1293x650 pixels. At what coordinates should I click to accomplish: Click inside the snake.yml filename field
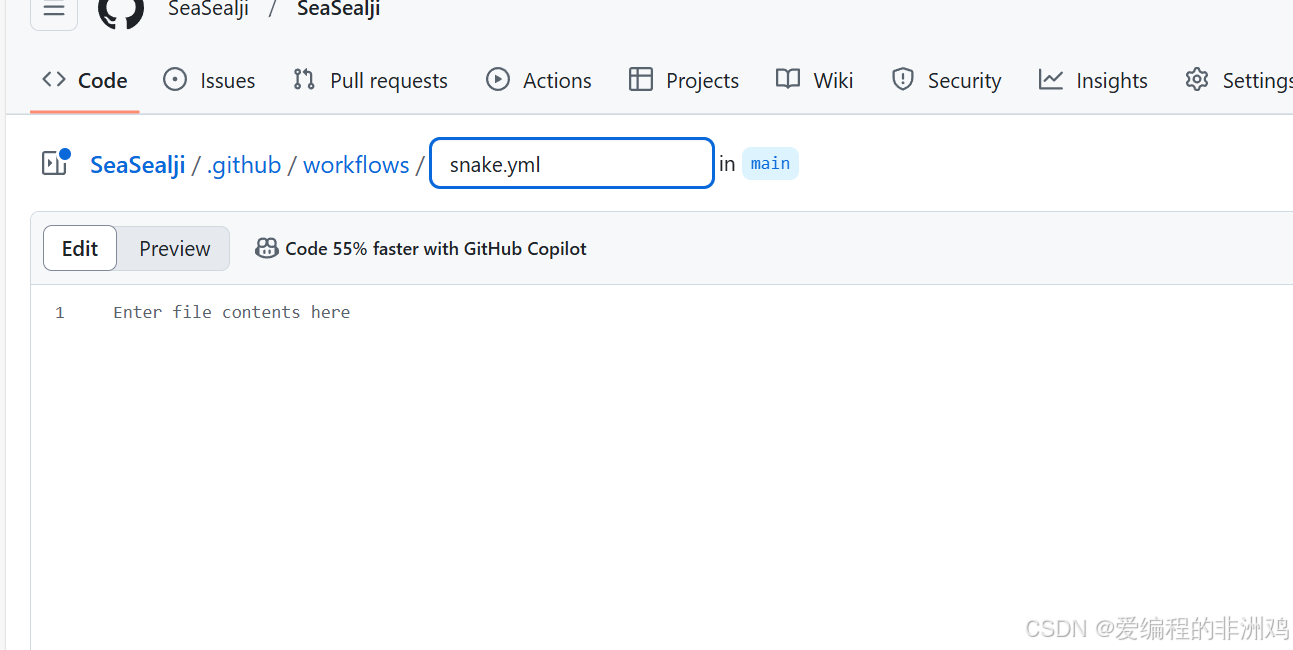click(x=570, y=164)
